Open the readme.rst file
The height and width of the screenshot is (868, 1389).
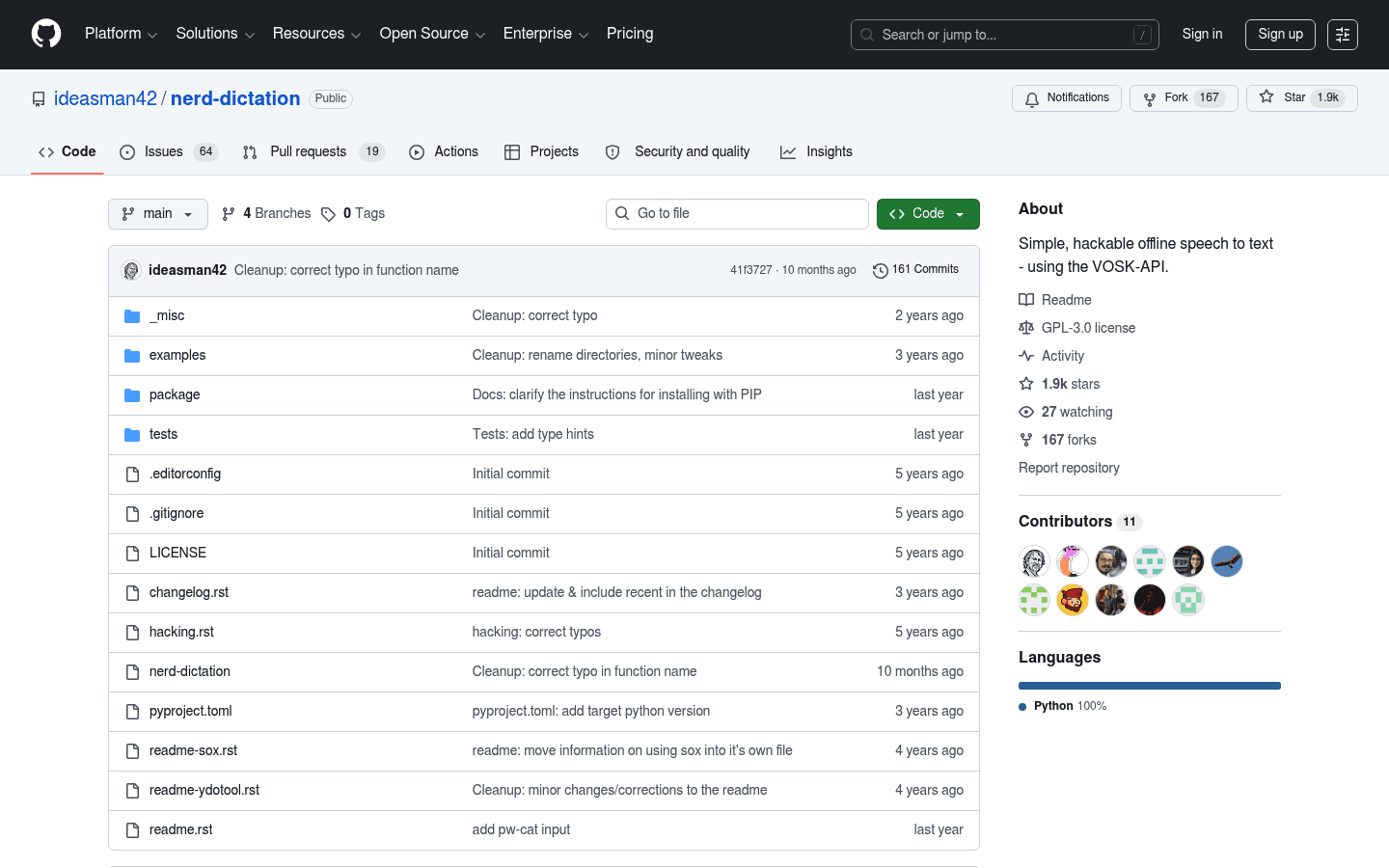[x=181, y=829]
